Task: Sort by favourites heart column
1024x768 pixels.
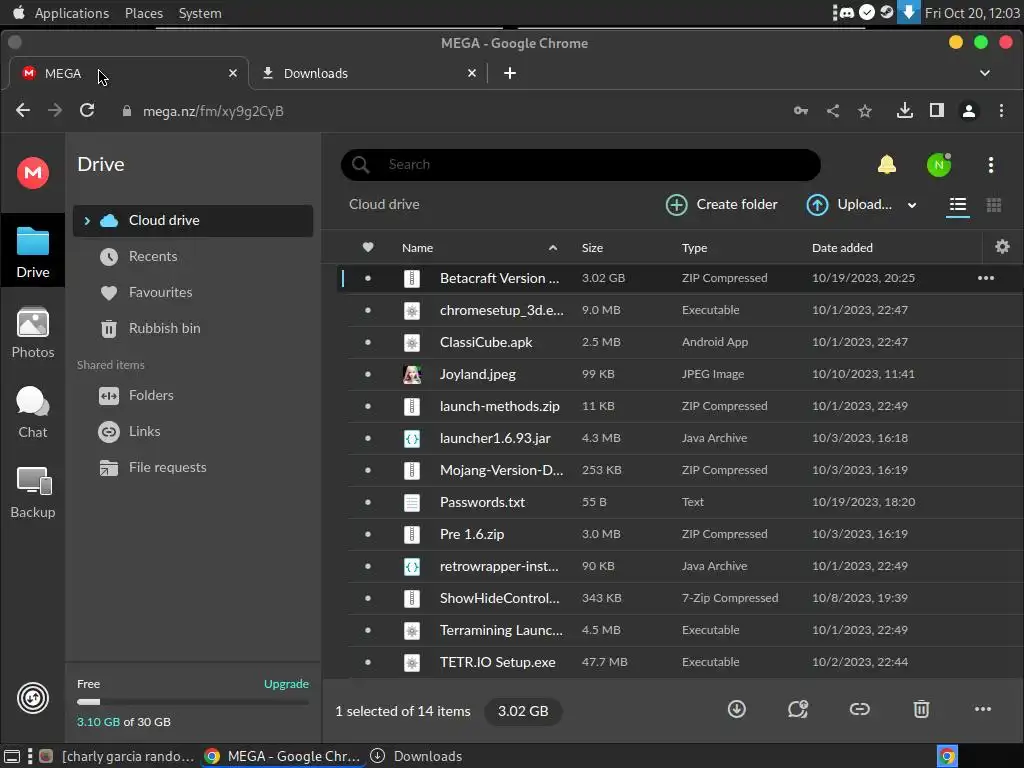Action: tap(368, 247)
